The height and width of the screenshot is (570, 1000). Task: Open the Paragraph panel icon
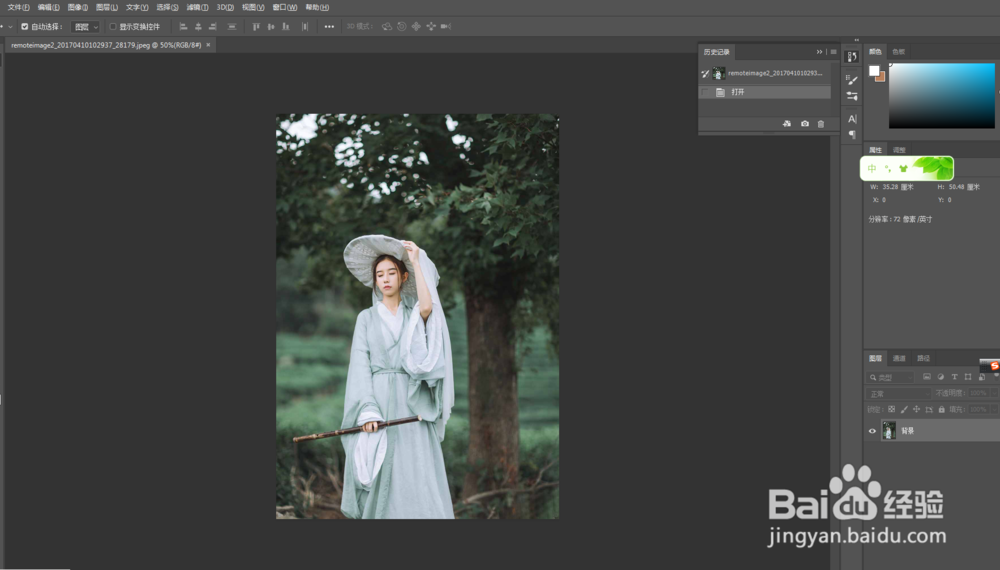point(852,134)
